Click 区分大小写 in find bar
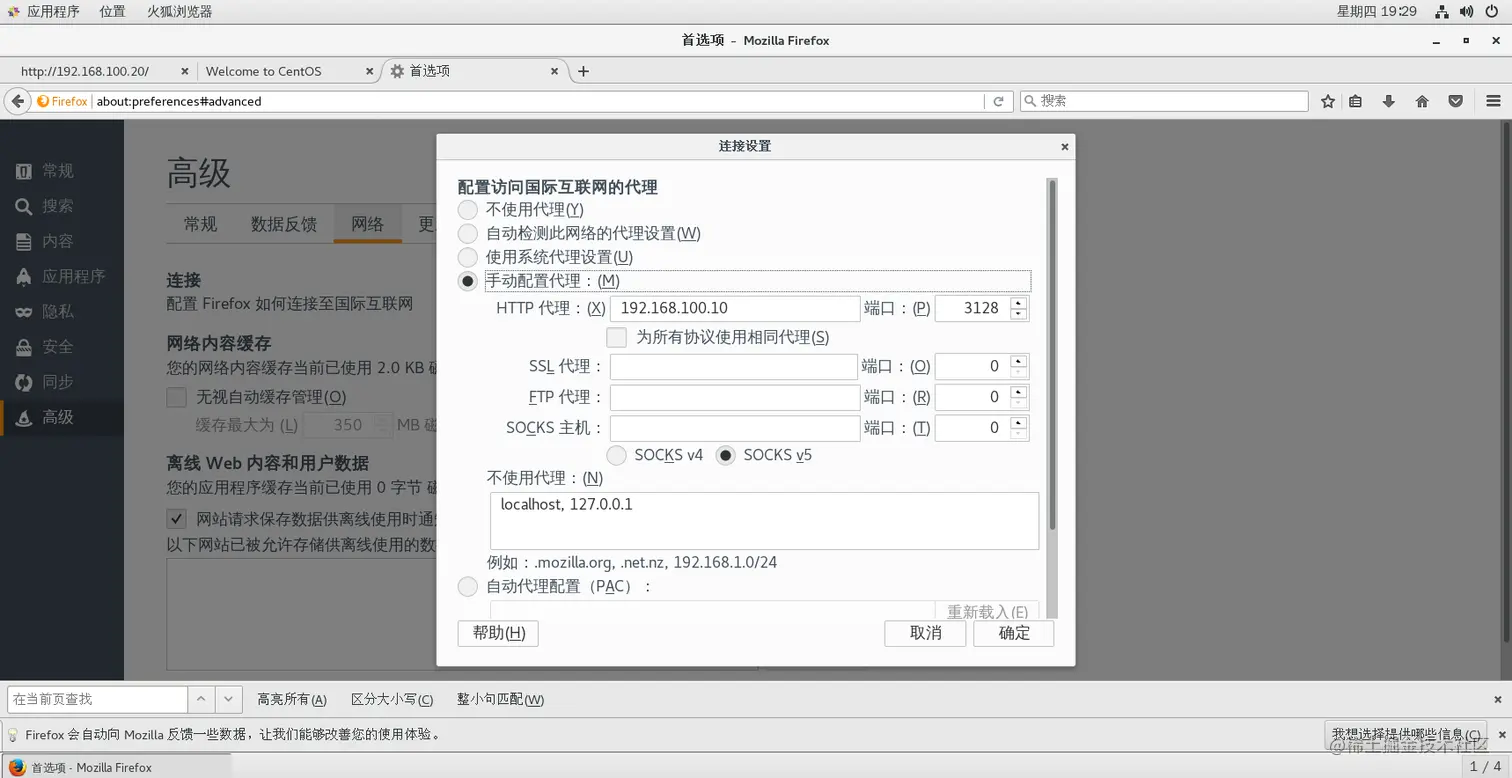1512x778 pixels. click(392, 699)
